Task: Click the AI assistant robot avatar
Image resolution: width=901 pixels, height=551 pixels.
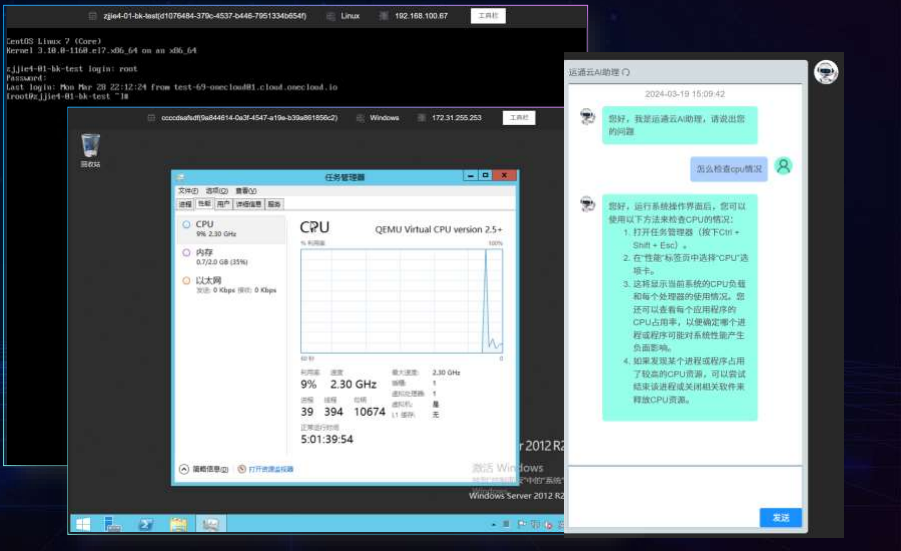Action: click(825, 72)
